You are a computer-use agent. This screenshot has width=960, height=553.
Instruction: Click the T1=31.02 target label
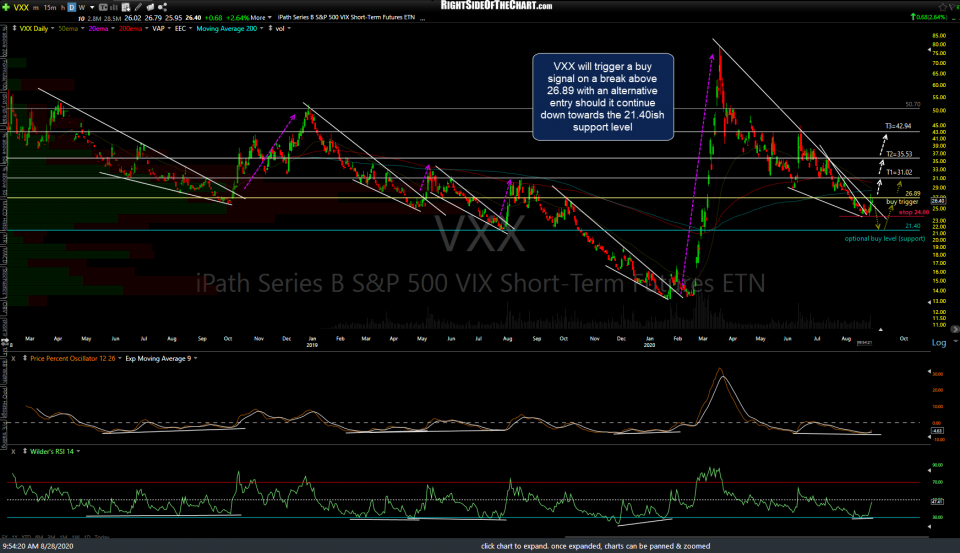tap(899, 173)
